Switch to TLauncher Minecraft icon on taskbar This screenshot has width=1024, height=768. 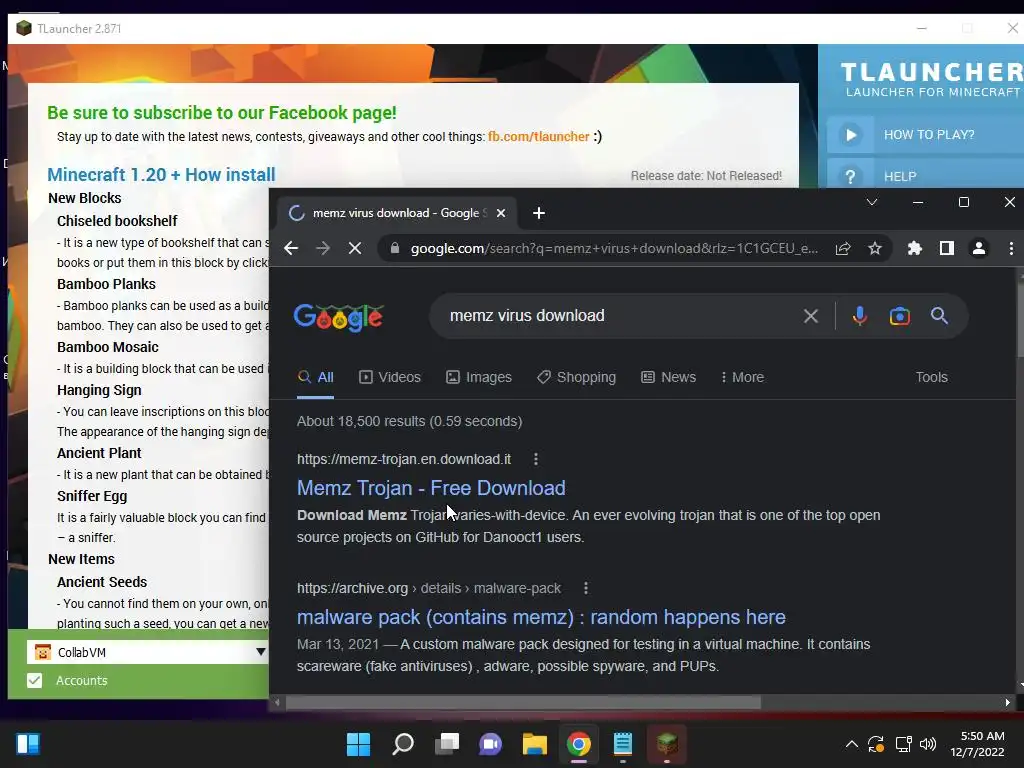667,744
